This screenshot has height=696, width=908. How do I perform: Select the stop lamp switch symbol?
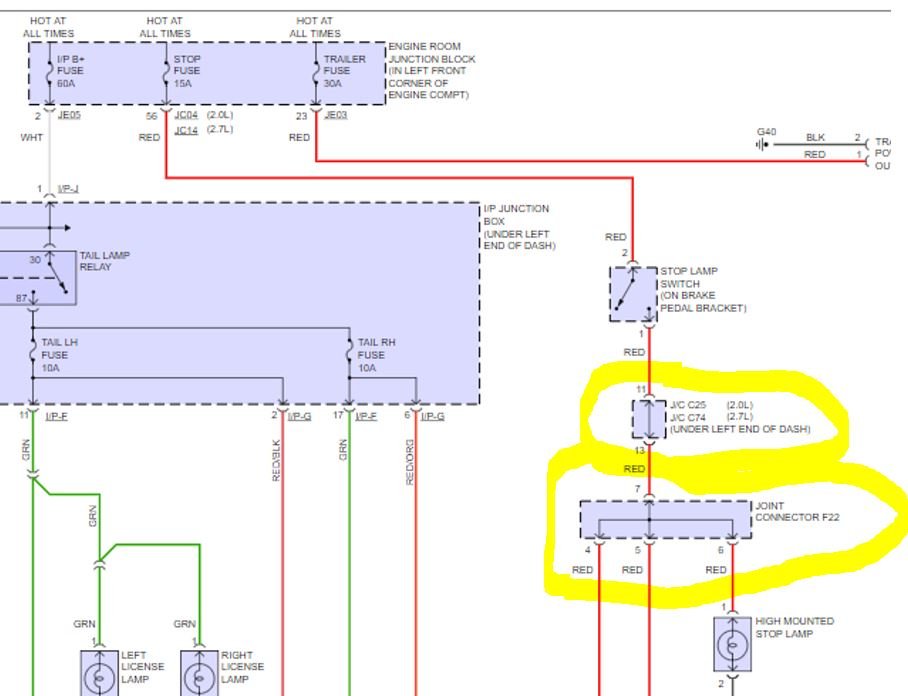633,293
